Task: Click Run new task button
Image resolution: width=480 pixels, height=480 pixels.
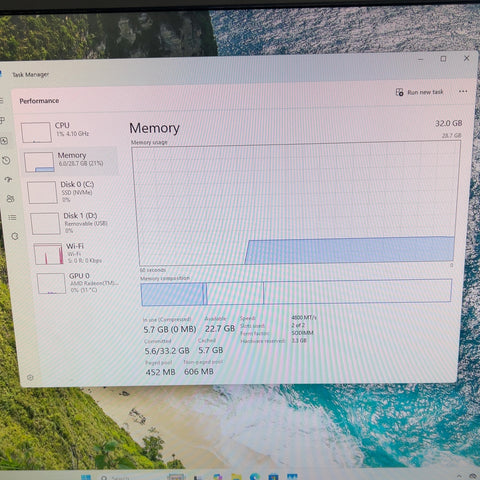Action: [419, 92]
